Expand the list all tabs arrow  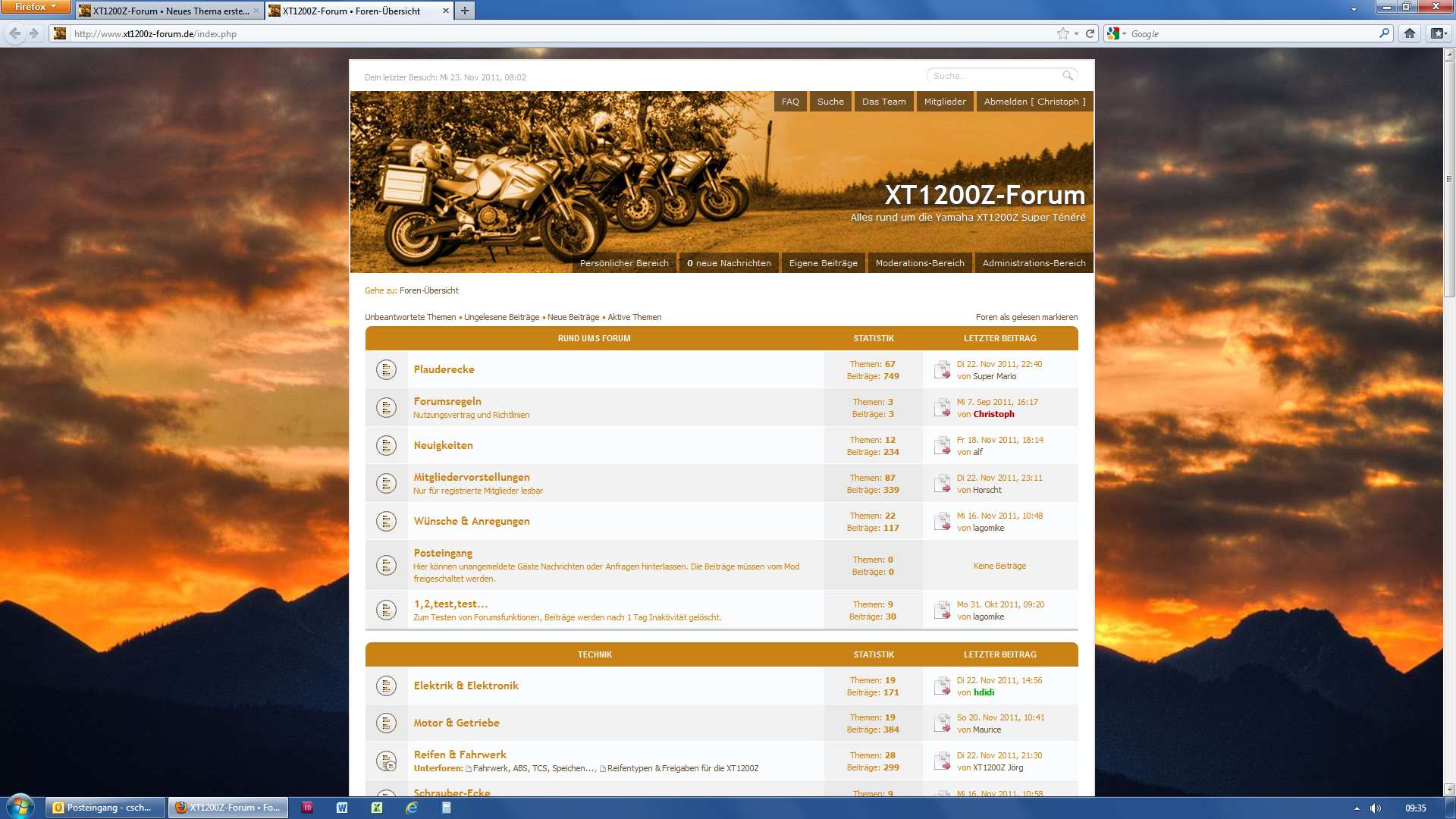(x=1354, y=10)
